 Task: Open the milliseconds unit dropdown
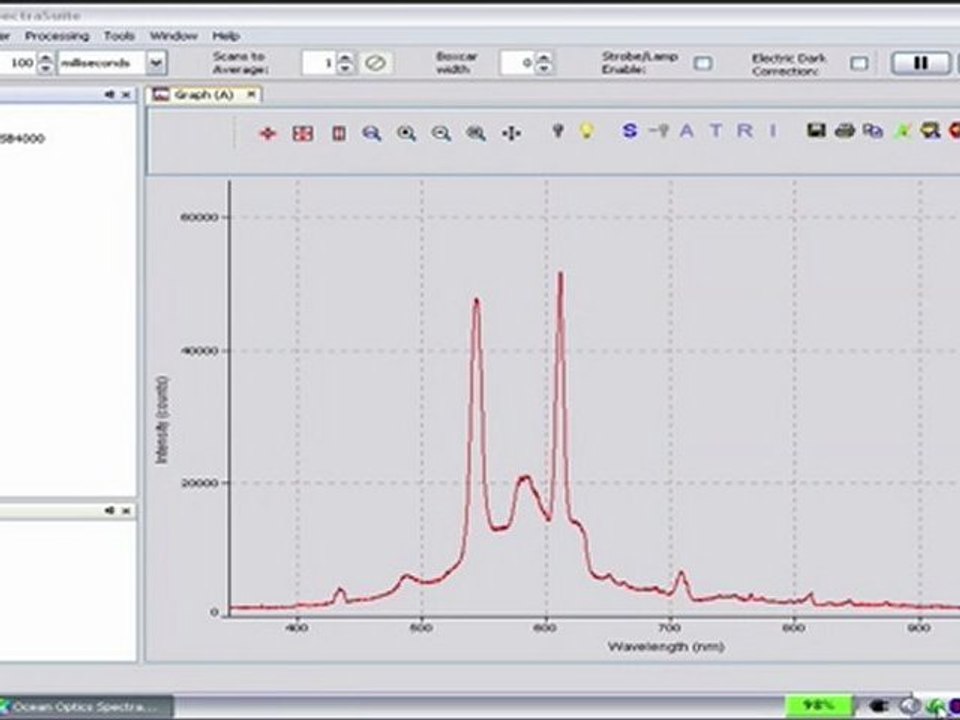click(157, 62)
